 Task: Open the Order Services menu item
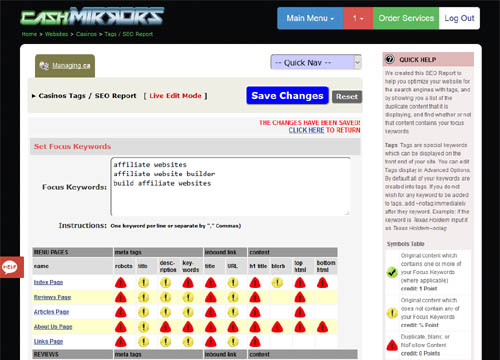tap(406, 18)
